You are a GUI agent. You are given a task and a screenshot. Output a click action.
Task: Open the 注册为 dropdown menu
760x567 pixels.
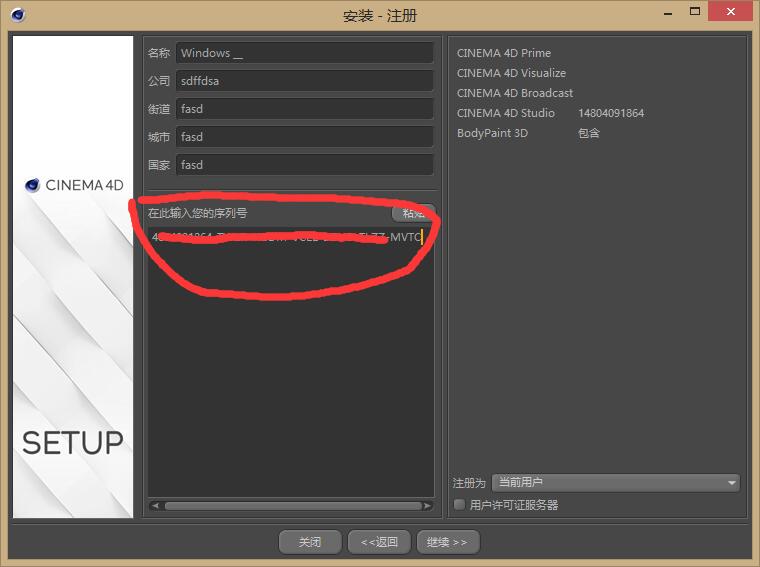[x=615, y=483]
